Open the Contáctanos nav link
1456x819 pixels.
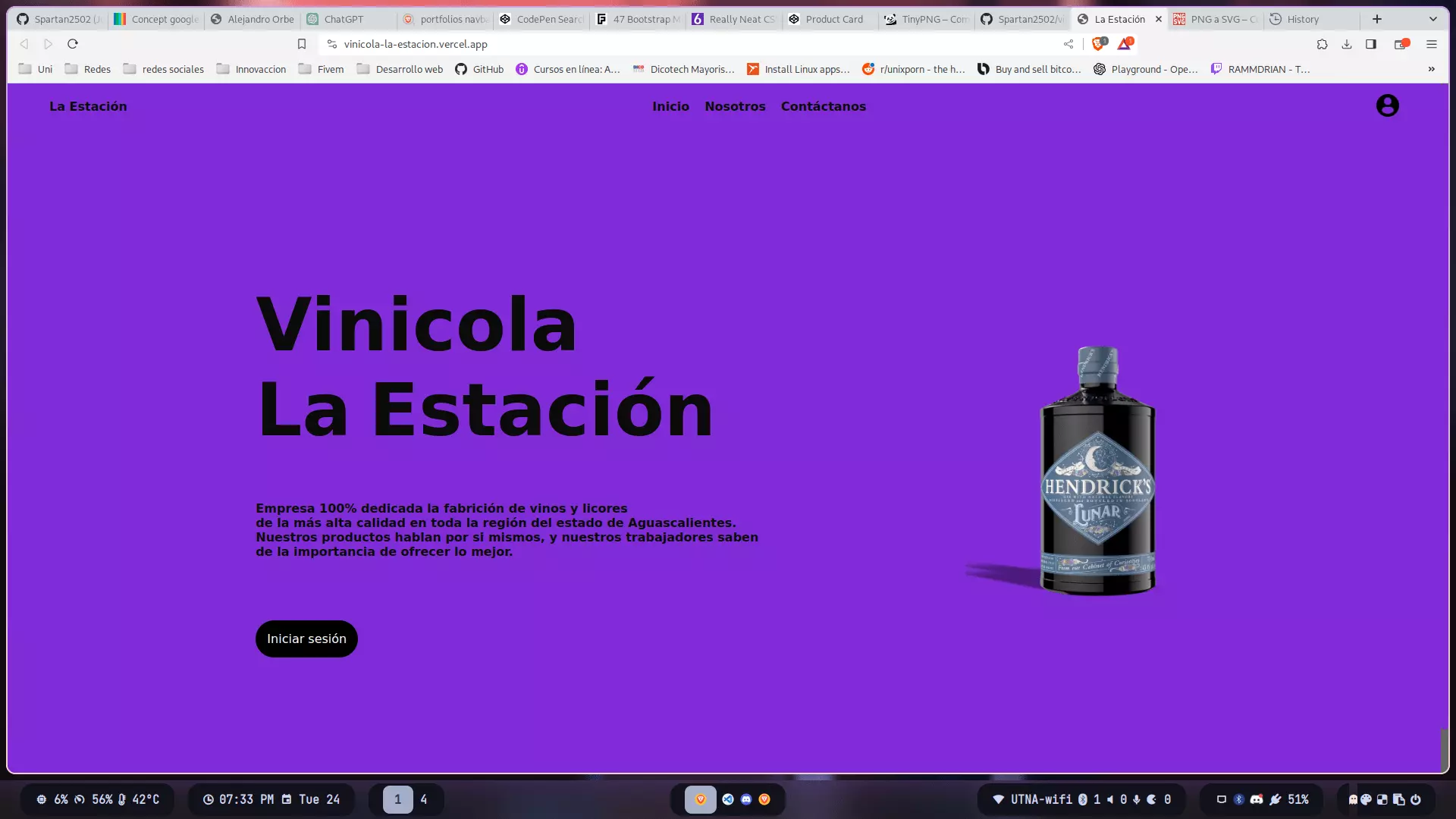pyautogui.click(x=823, y=106)
